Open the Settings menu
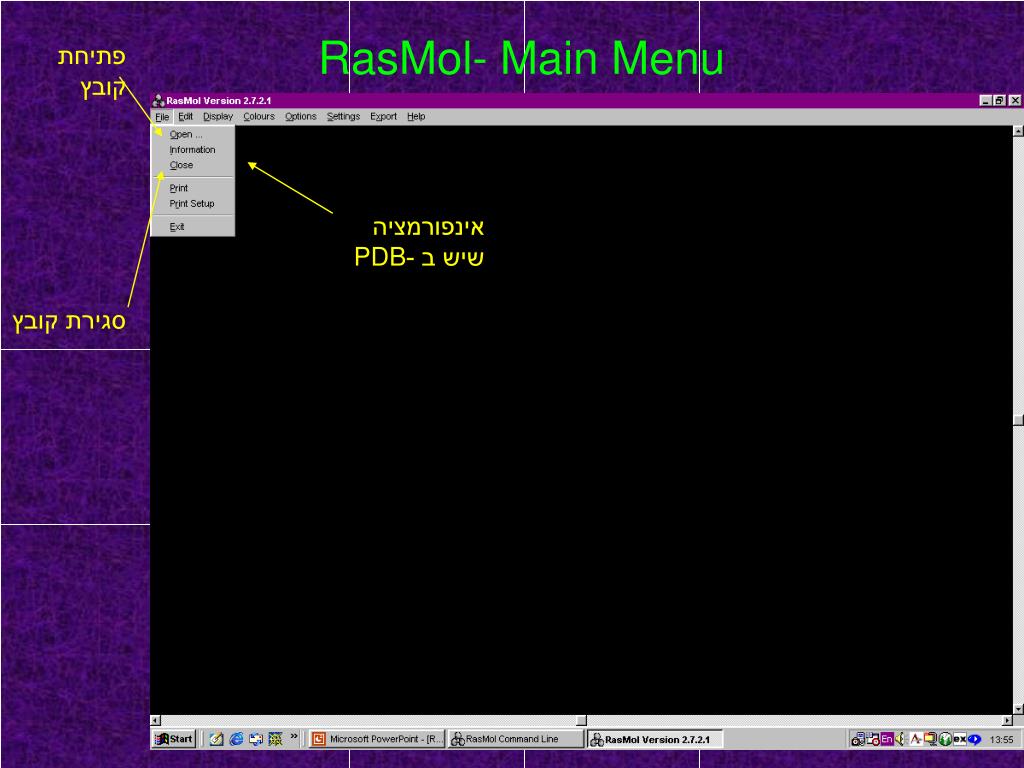This screenshot has height=768, width=1024. tap(343, 117)
